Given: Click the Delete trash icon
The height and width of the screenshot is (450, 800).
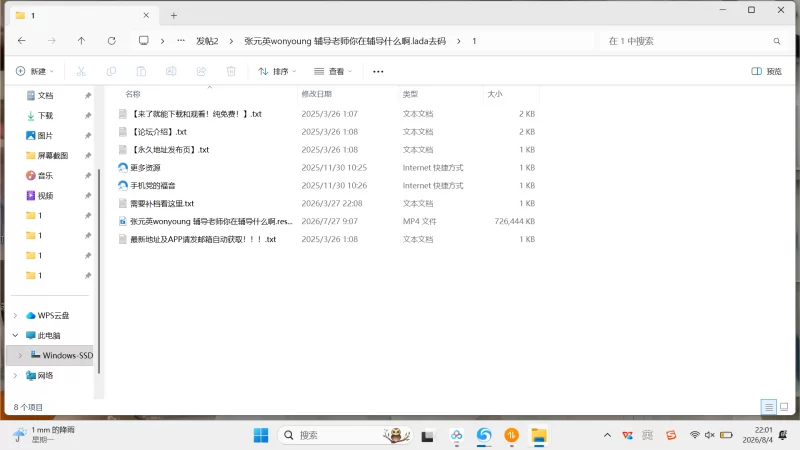Looking at the screenshot, I should 231,71.
